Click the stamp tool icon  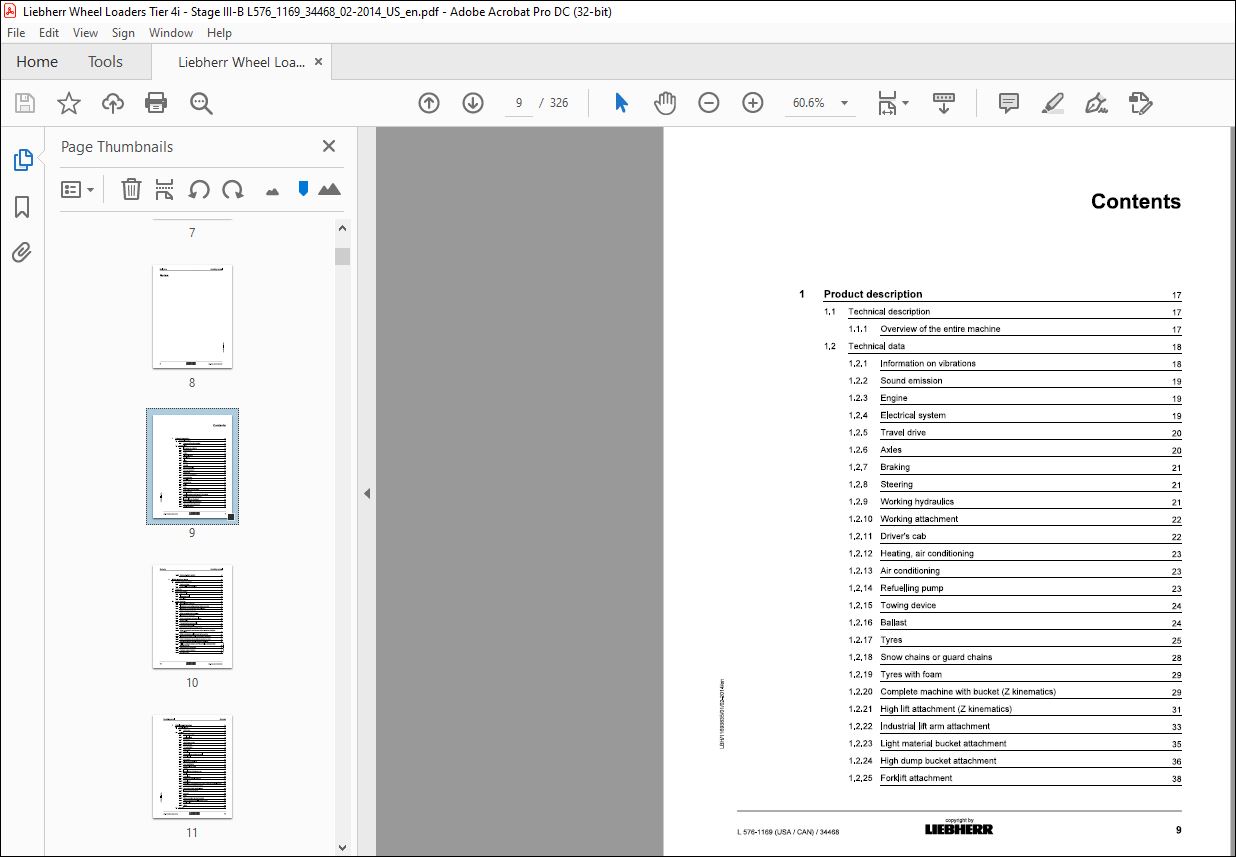1141,103
